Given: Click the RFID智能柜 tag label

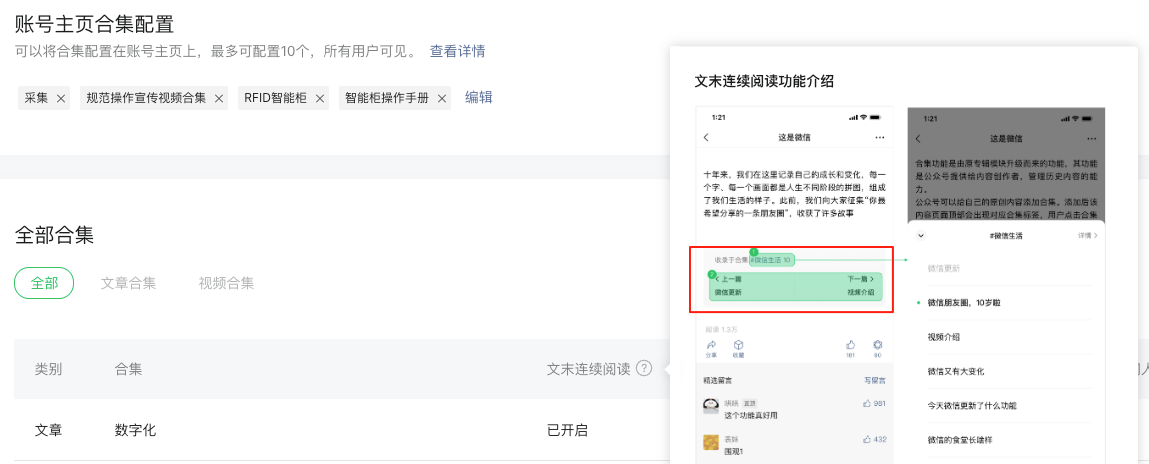Looking at the screenshot, I should pos(276,98).
